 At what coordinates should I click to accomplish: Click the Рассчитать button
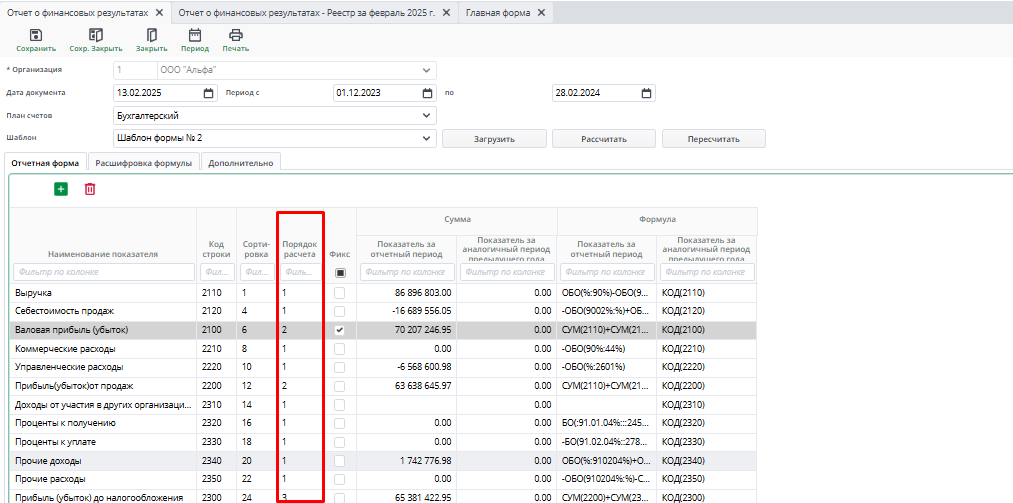click(603, 139)
